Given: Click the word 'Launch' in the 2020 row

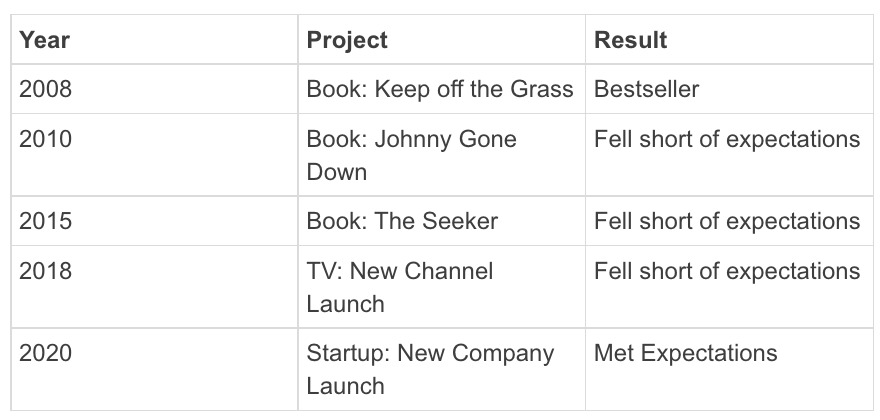Looking at the screenshot, I should click(x=345, y=385).
